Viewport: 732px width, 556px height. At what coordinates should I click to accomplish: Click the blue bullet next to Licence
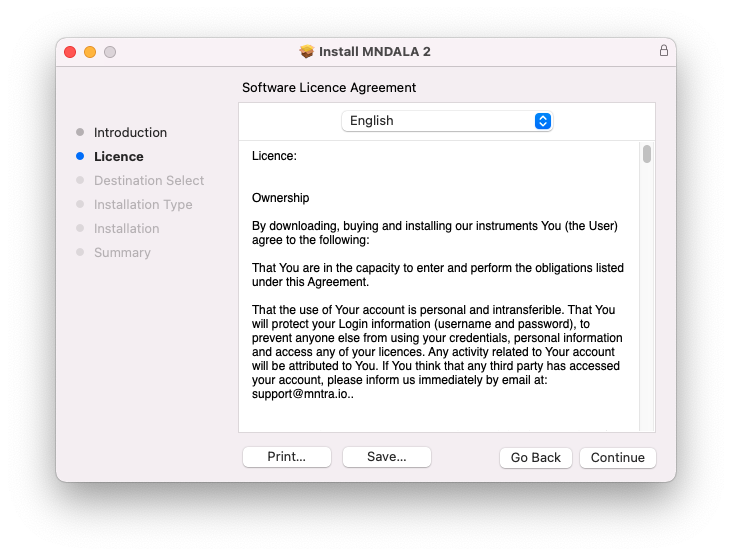(80, 156)
